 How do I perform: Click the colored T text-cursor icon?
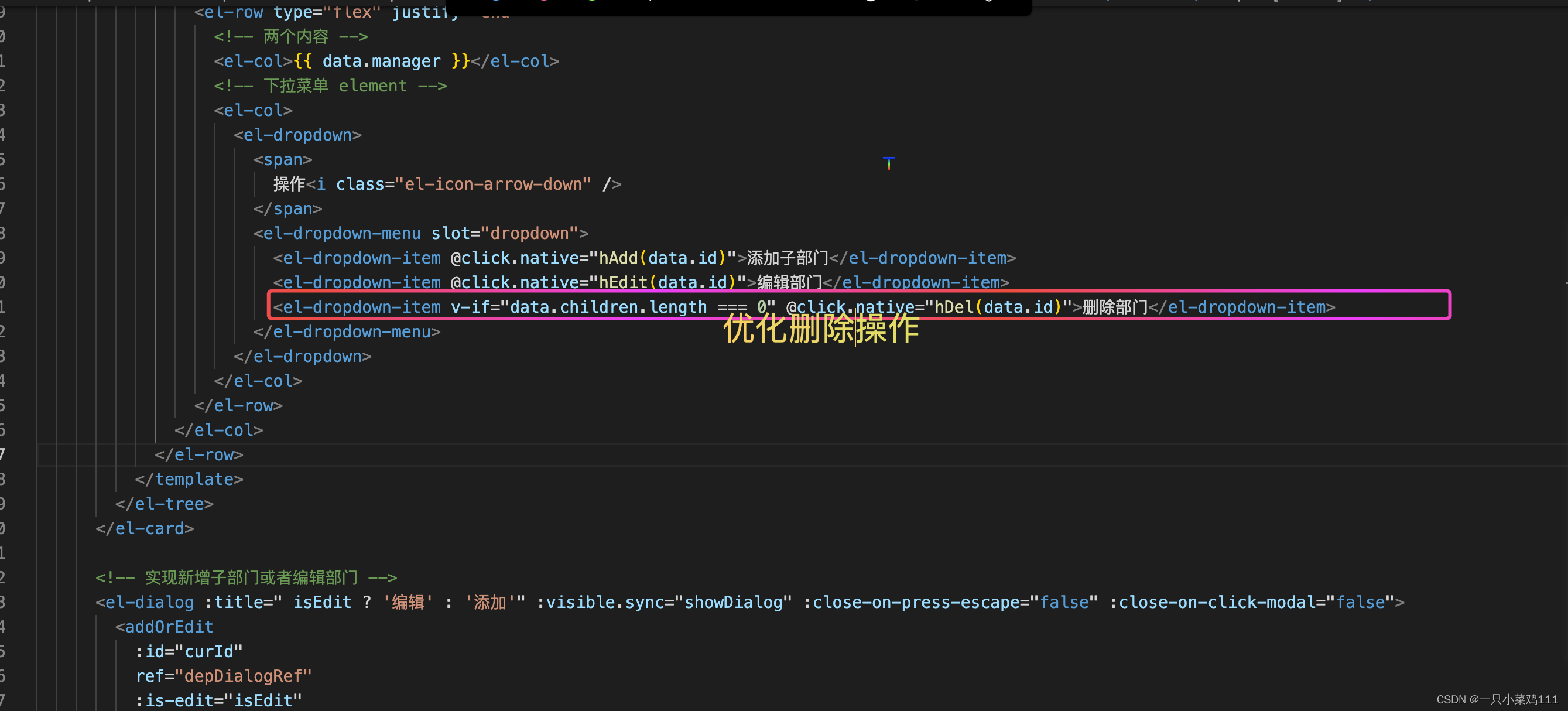pos(888,163)
